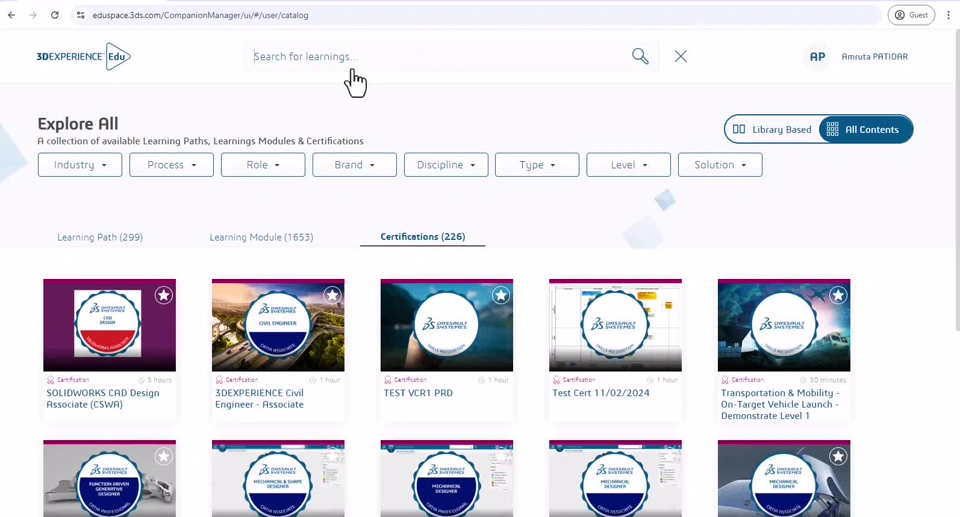The height and width of the screenshot is (517, 960).
Task: Open the Learning Module (1653) tab
Action: click(x=261, y=237)
